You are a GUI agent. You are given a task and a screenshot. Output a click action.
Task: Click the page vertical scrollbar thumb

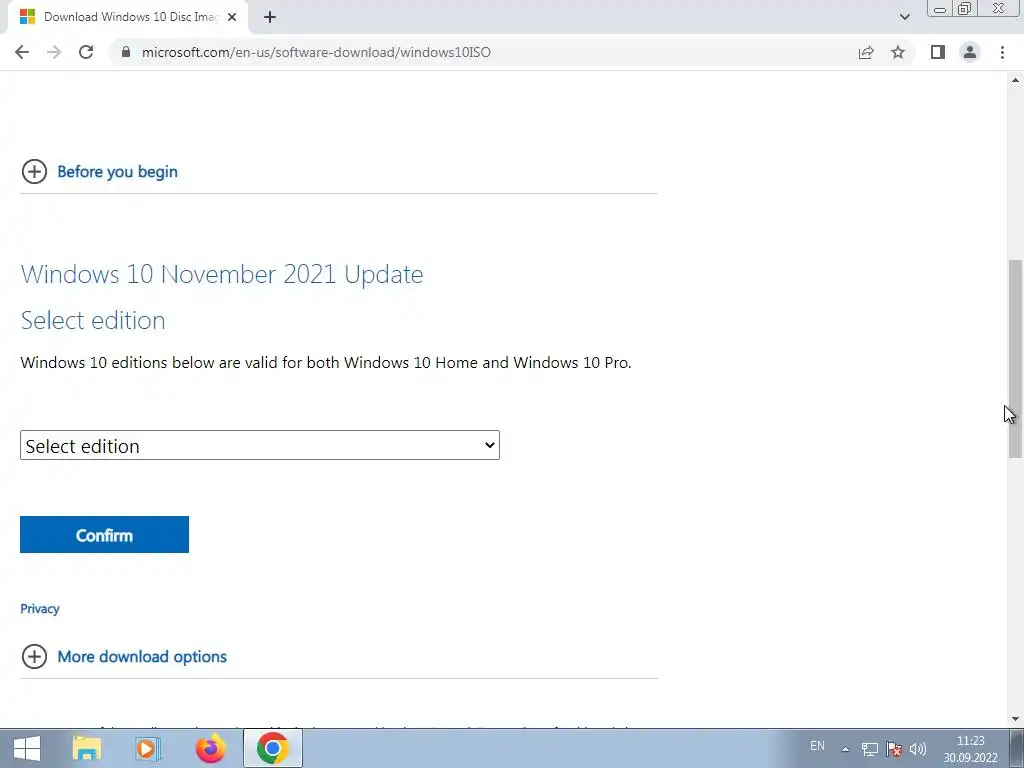click(1015, 359)
